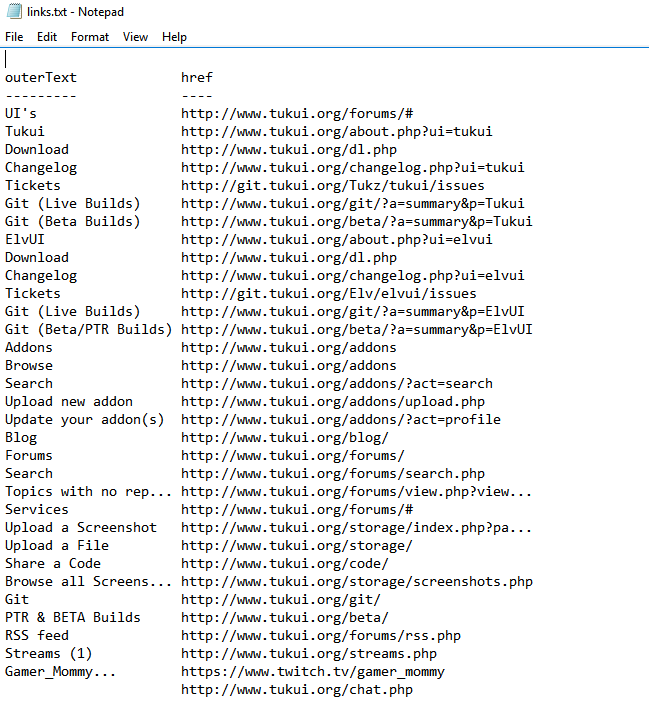This screenshot has height=708, width=649.
Task: Open the View menu
Action: point(135,37)
